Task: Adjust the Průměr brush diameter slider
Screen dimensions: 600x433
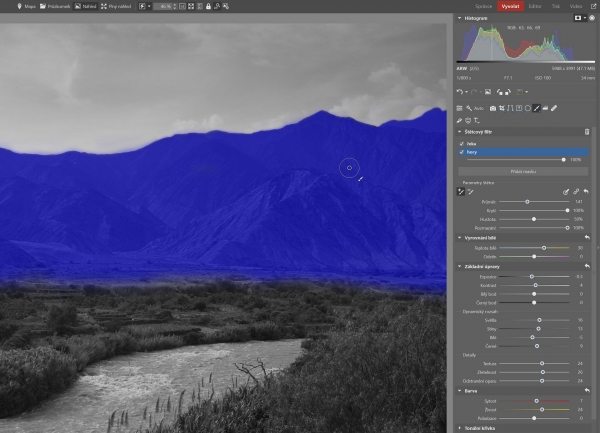Action: [x=534, y=202]
